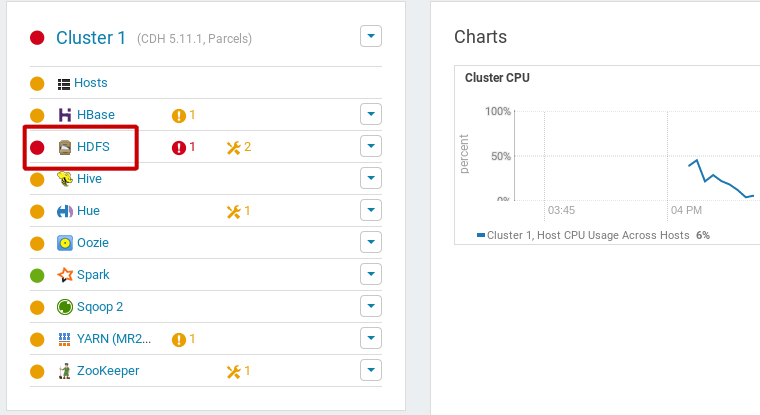Click the Hive bee service icon
Viewport: 760px width, 415px height.
tap(65, 179)
